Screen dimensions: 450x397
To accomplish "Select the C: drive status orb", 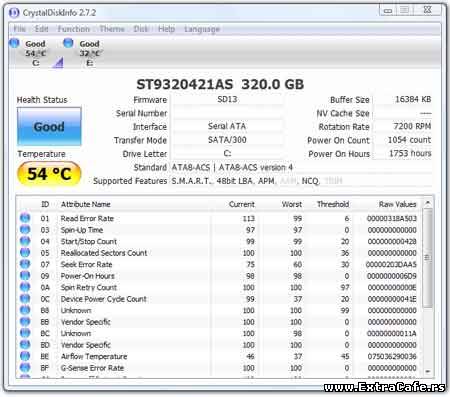I will click(14, 43).
